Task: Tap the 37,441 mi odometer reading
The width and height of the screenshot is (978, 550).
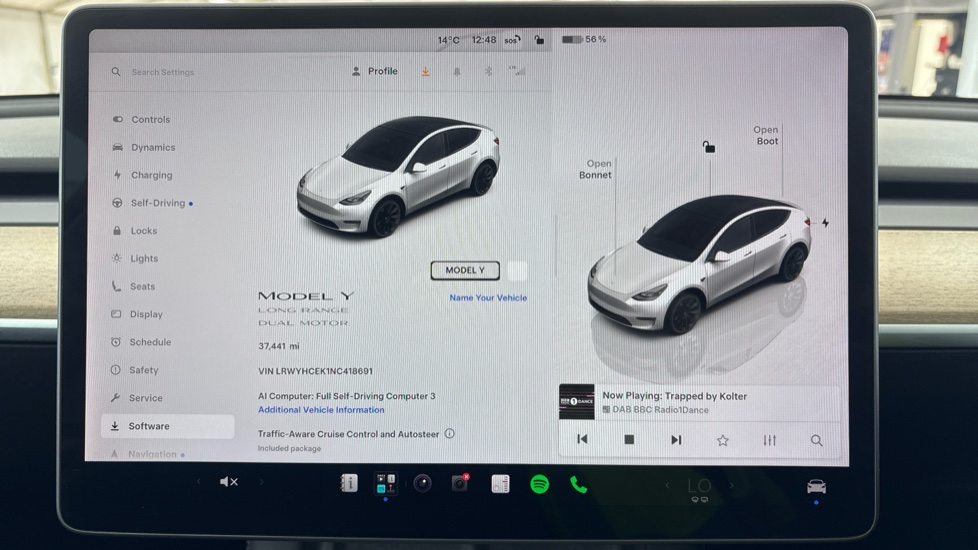Action: click(279, 345)
